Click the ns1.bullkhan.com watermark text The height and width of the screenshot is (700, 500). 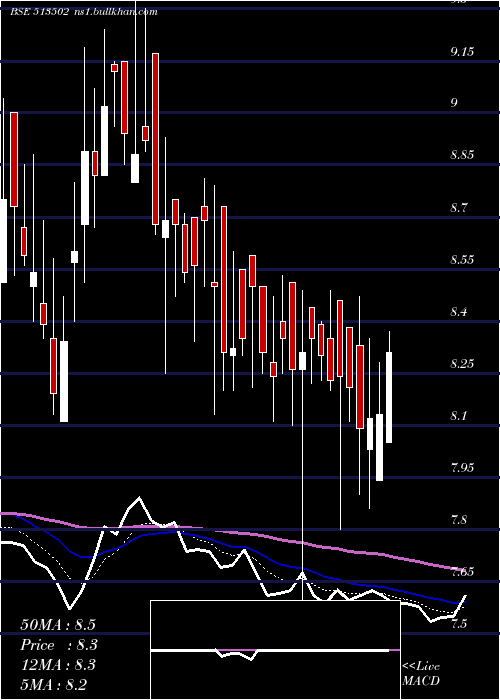pos(115,12)
